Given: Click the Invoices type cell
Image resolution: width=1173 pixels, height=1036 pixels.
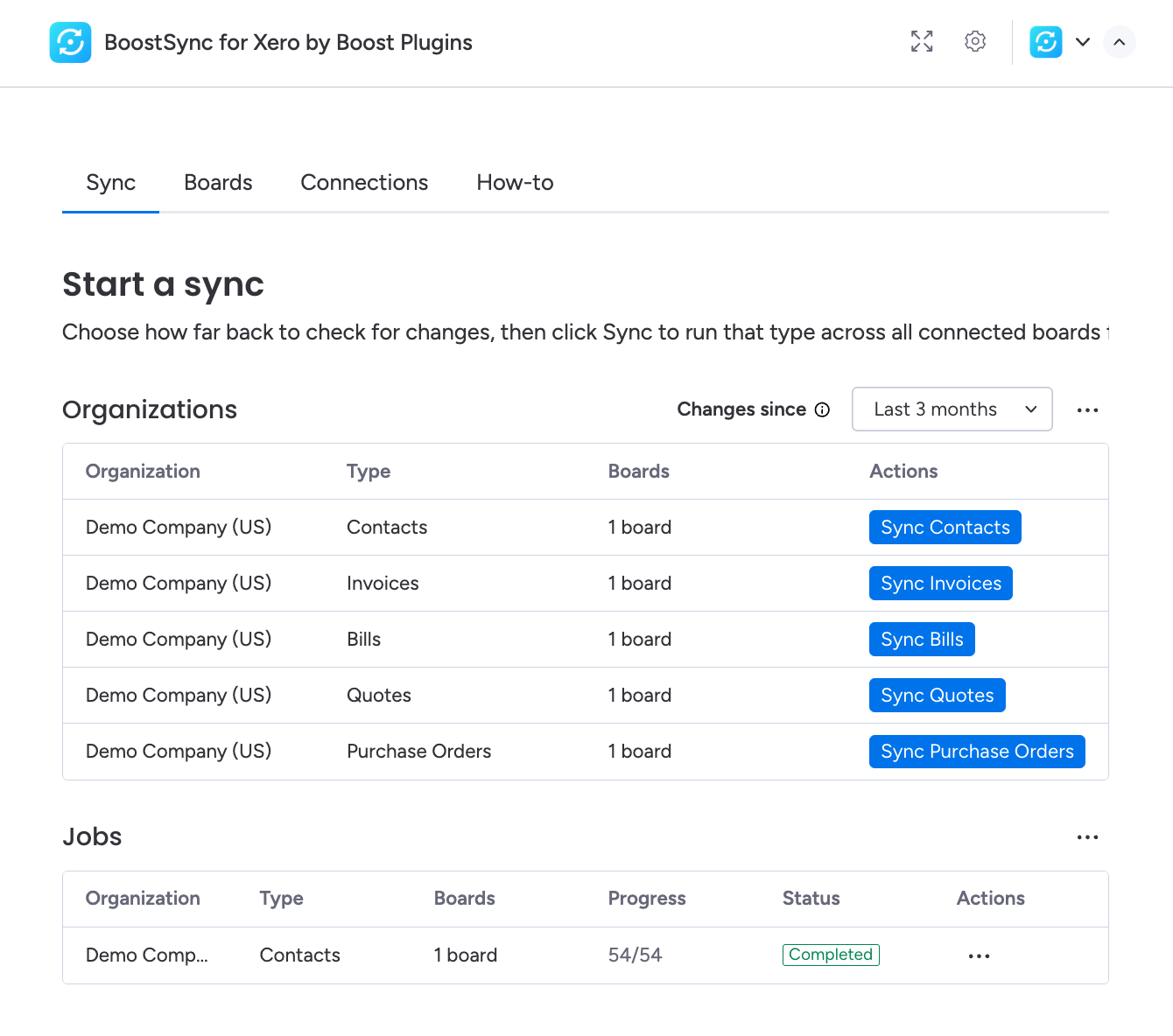Looking at the screenshot, I should coord(383,584).
